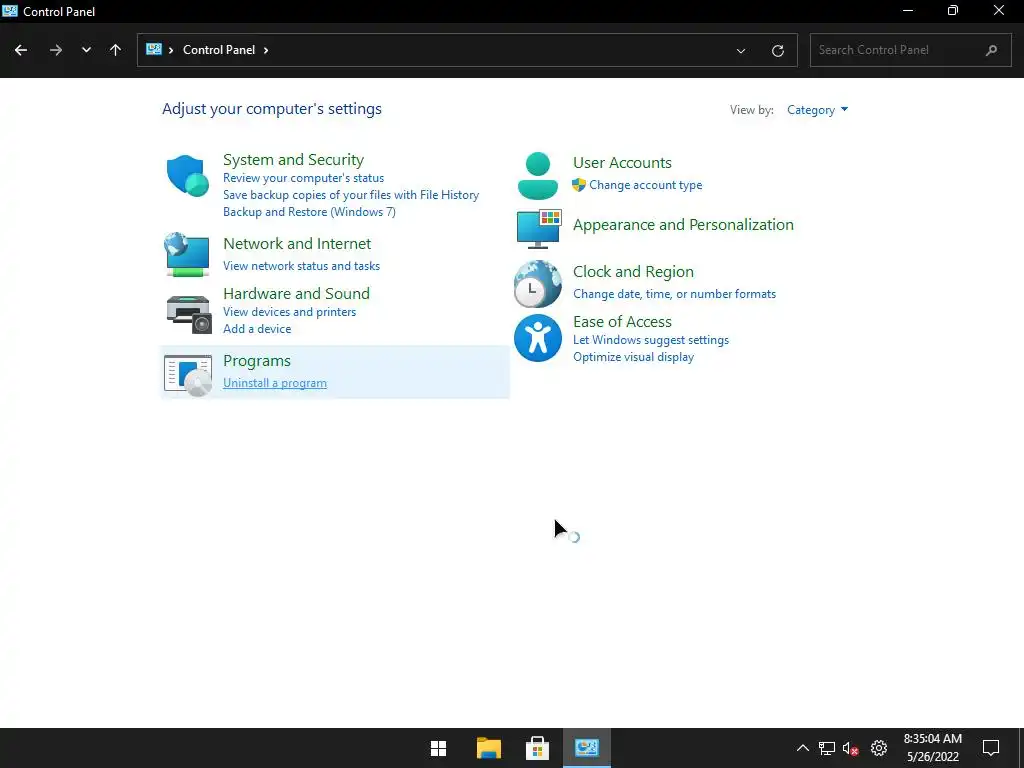Open Backup and Restore (Windows 7)
The image size is (1024, 768).
click(309, 212)
